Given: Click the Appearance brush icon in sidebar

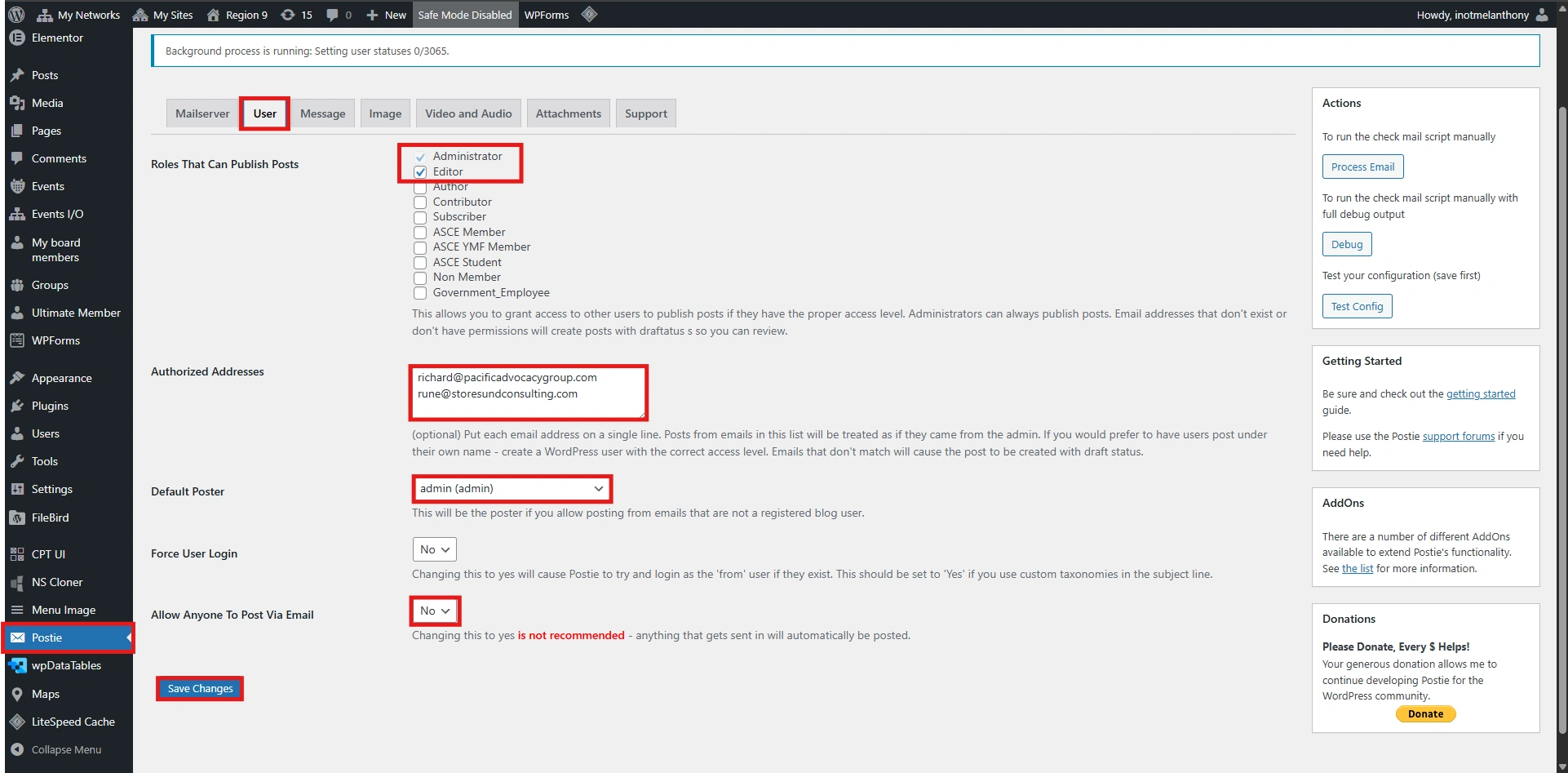Looking at the screenshot, I should point(17,378).
